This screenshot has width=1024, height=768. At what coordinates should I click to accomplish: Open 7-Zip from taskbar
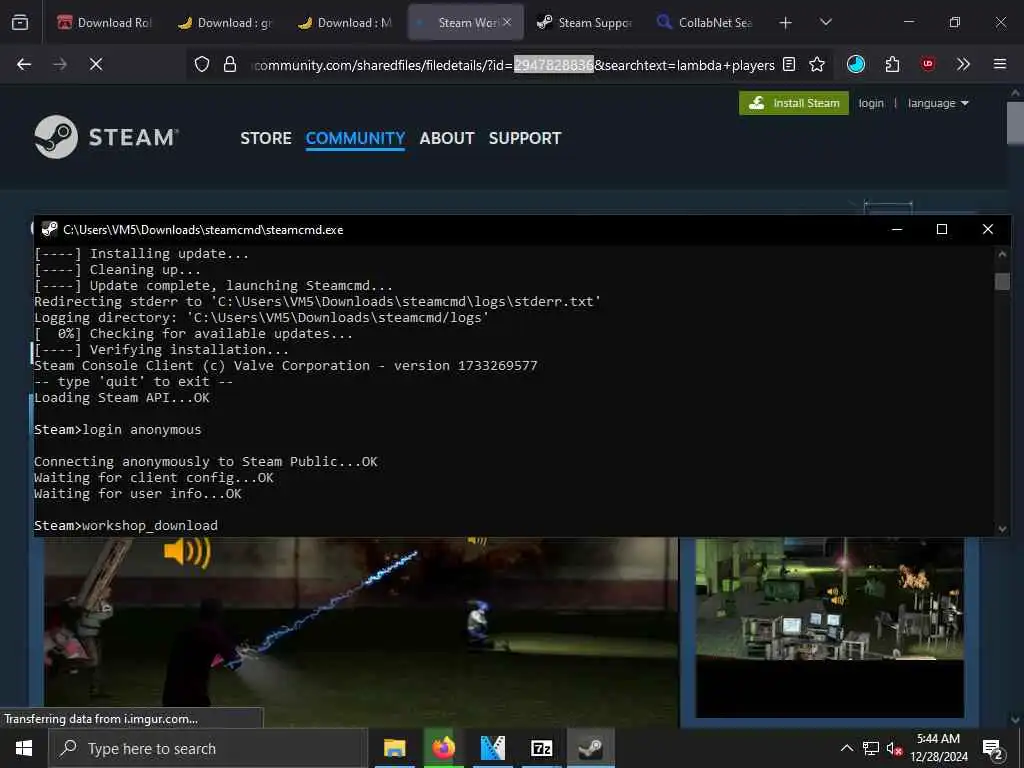pos(541,748)
